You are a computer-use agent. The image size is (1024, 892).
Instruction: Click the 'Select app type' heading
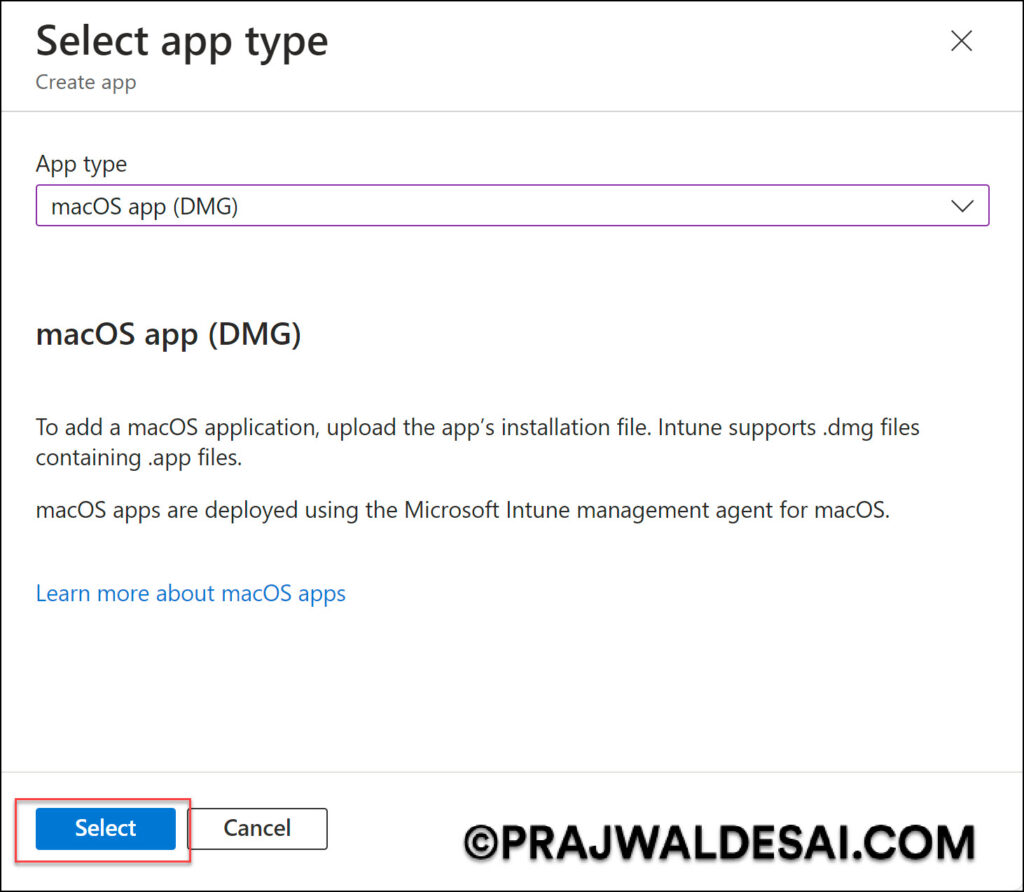click(x=182, y=42)
